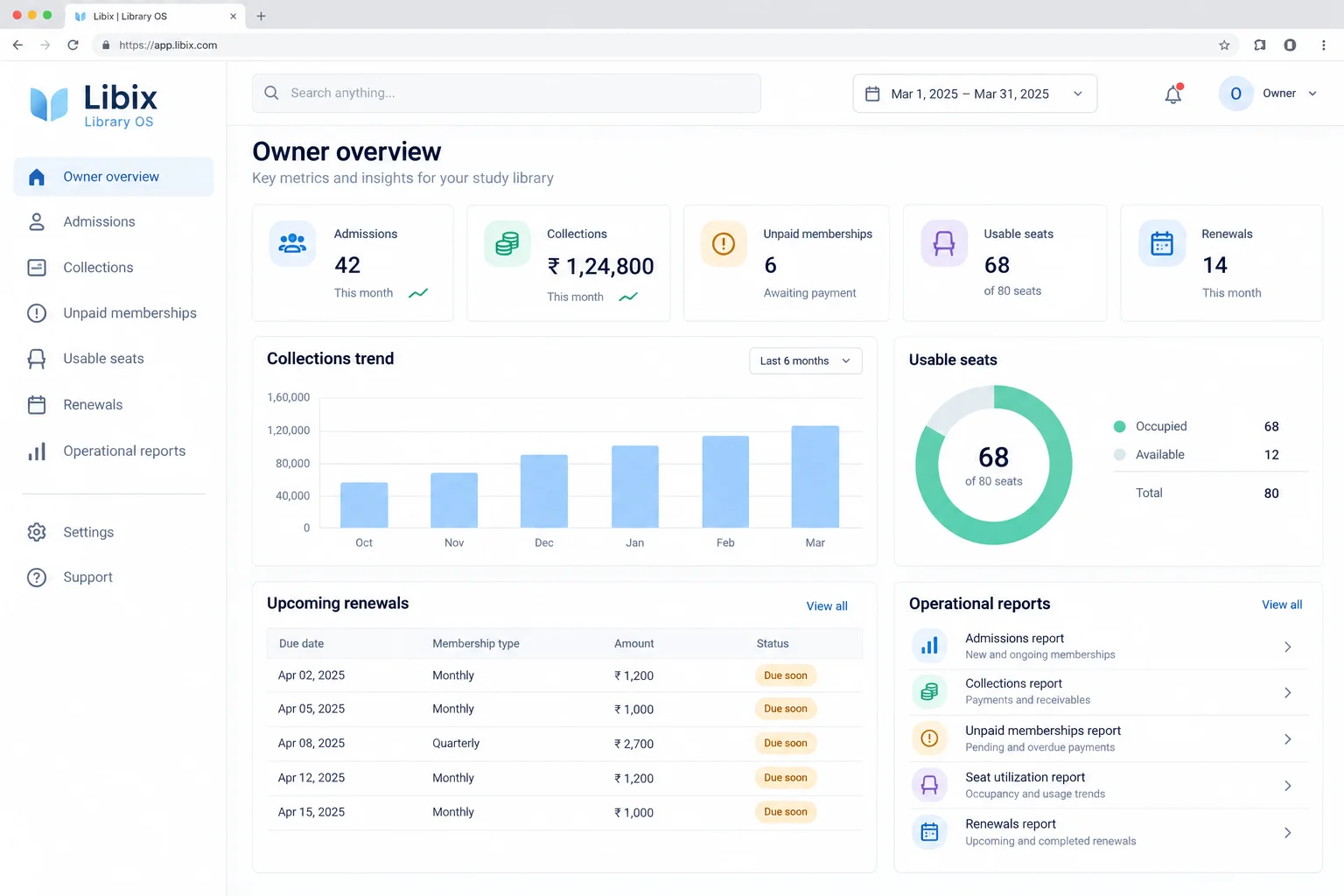This screenshot has width=1344, height=896.
Task: Click the Admissions card people icon
Action: [x=292, y=243]
